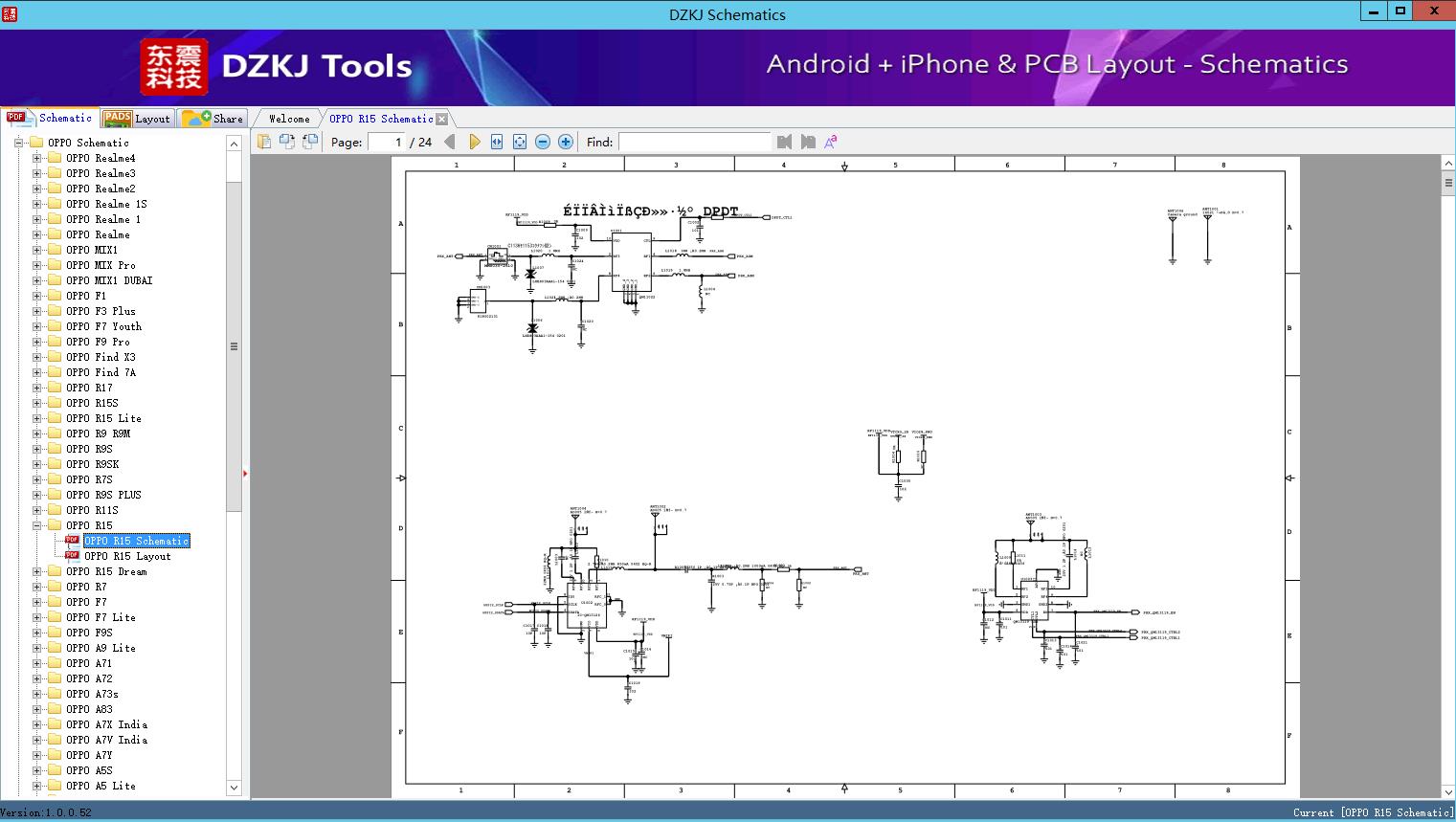The width and height of the screenshot is (1456, 822).
Task: Click the page number input field
Action: pos(387,142)
